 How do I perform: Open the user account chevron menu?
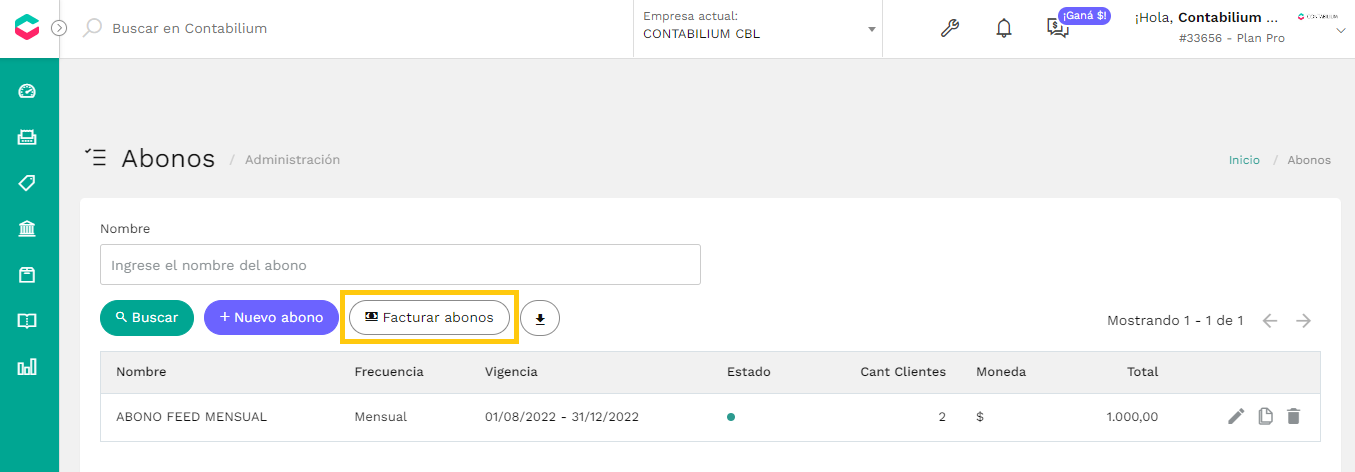click(x=1341, y=31)
